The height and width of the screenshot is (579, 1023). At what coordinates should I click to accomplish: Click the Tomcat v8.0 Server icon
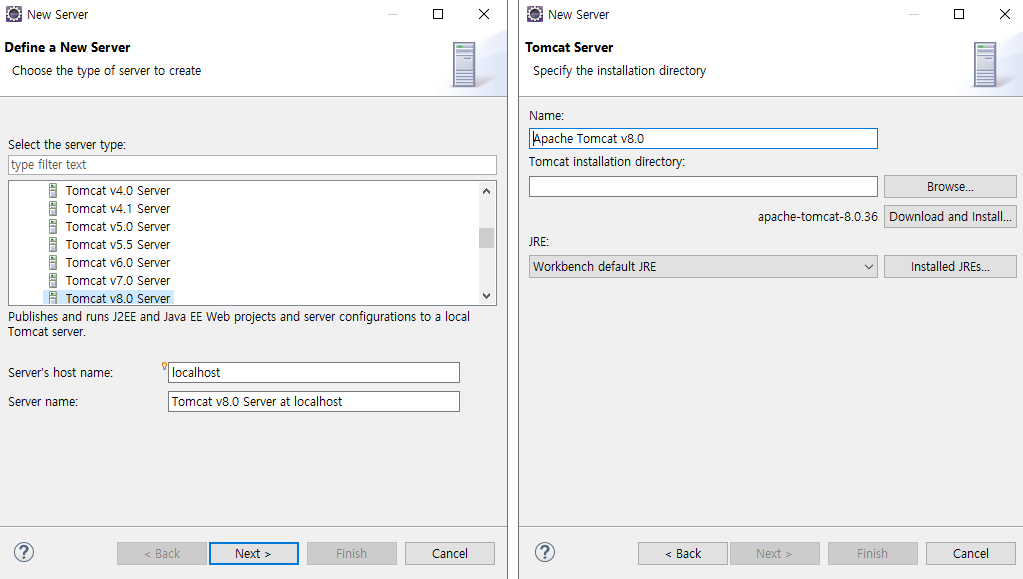point(53,298)
